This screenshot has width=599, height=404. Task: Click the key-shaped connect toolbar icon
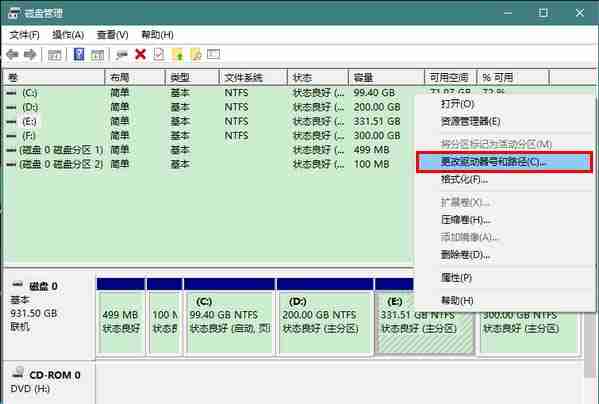tap(122, 55)
